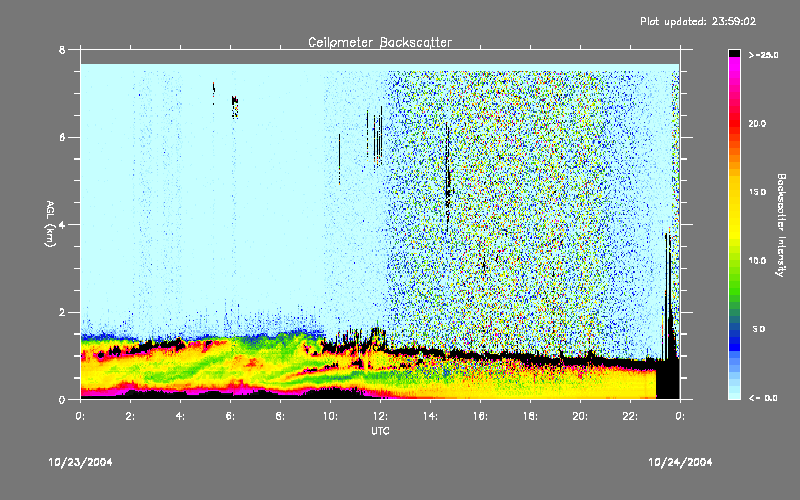The width and height of the screenshot is (800, 500).
Task: Click the end date 10/24/2004 label
Action: (680, 462)
